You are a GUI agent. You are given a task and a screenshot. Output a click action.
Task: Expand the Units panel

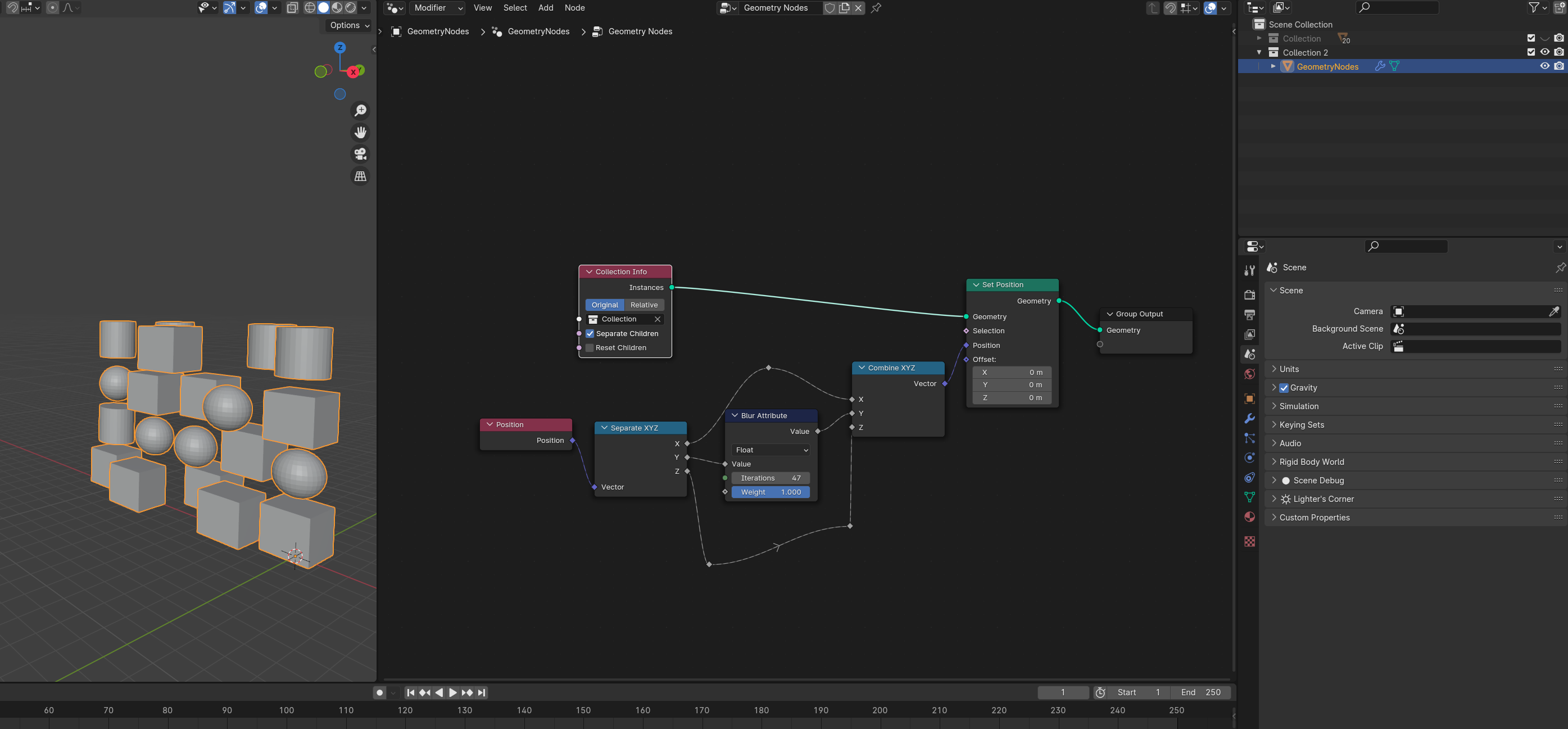tap(1289, 369)
